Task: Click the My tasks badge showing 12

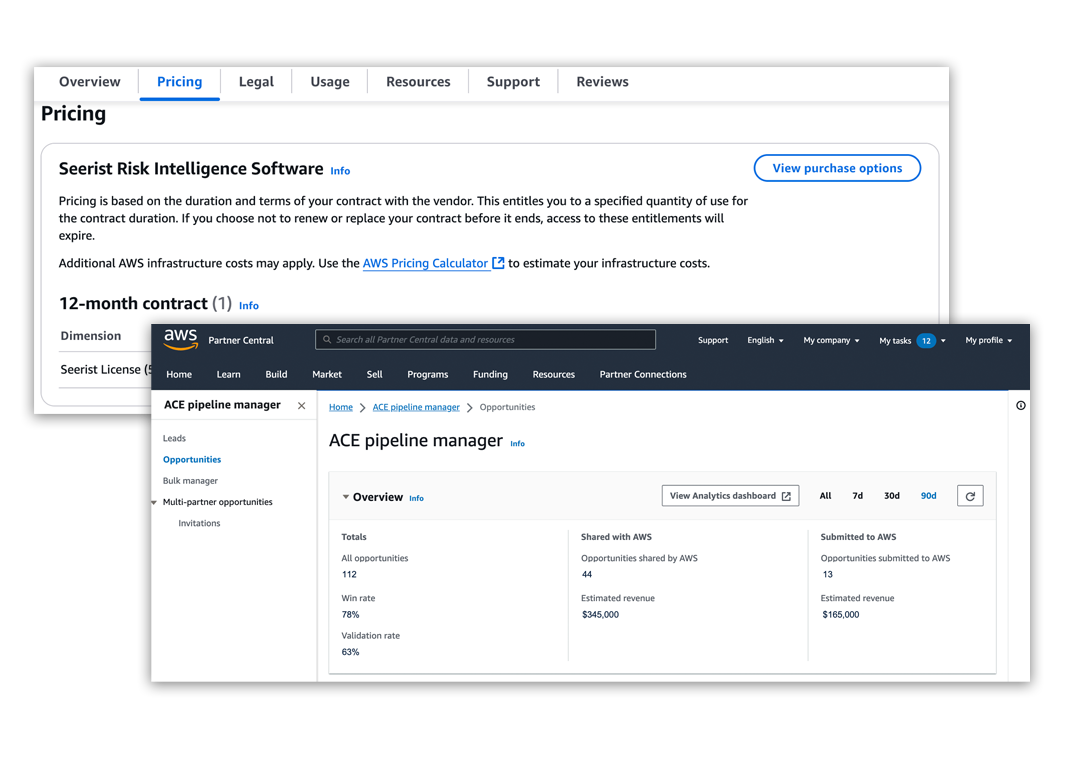Action: (x=926, y=341)
